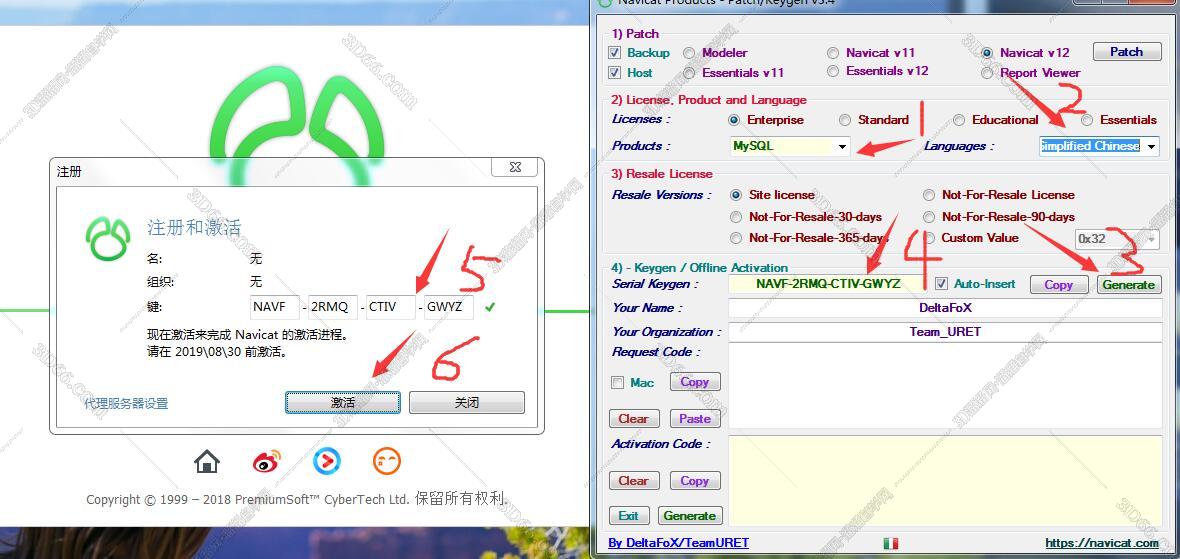Open the Weibo icon link
1180x559 pixels.
[266, 460]
